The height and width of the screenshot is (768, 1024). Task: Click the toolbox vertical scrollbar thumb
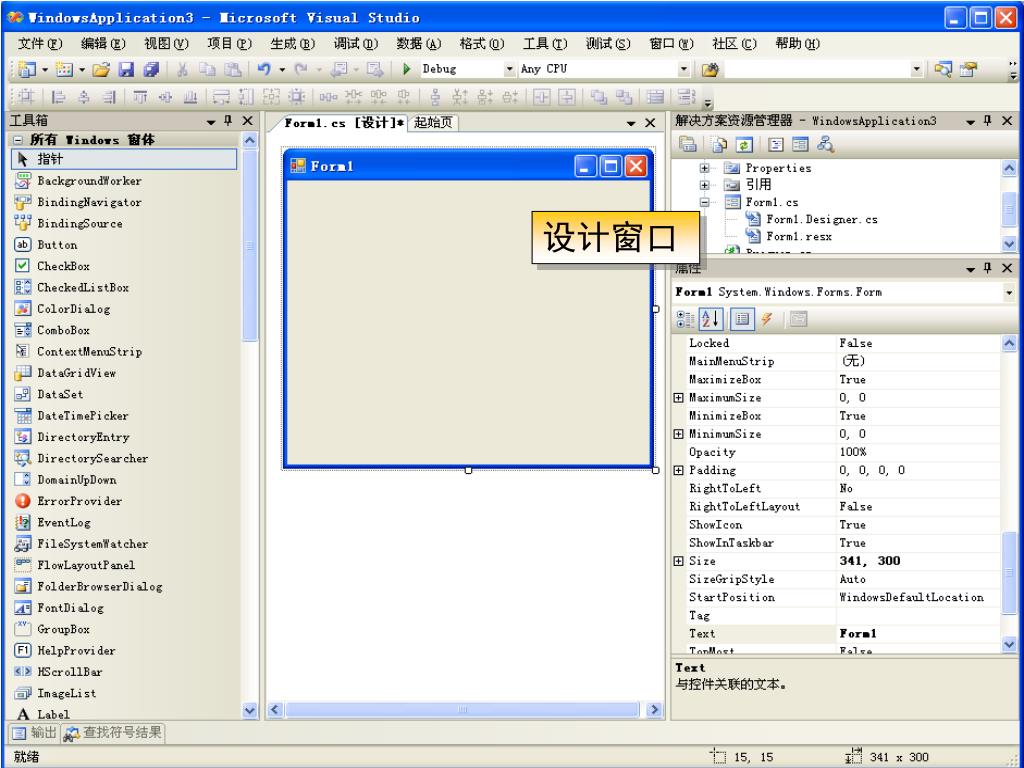250,245
